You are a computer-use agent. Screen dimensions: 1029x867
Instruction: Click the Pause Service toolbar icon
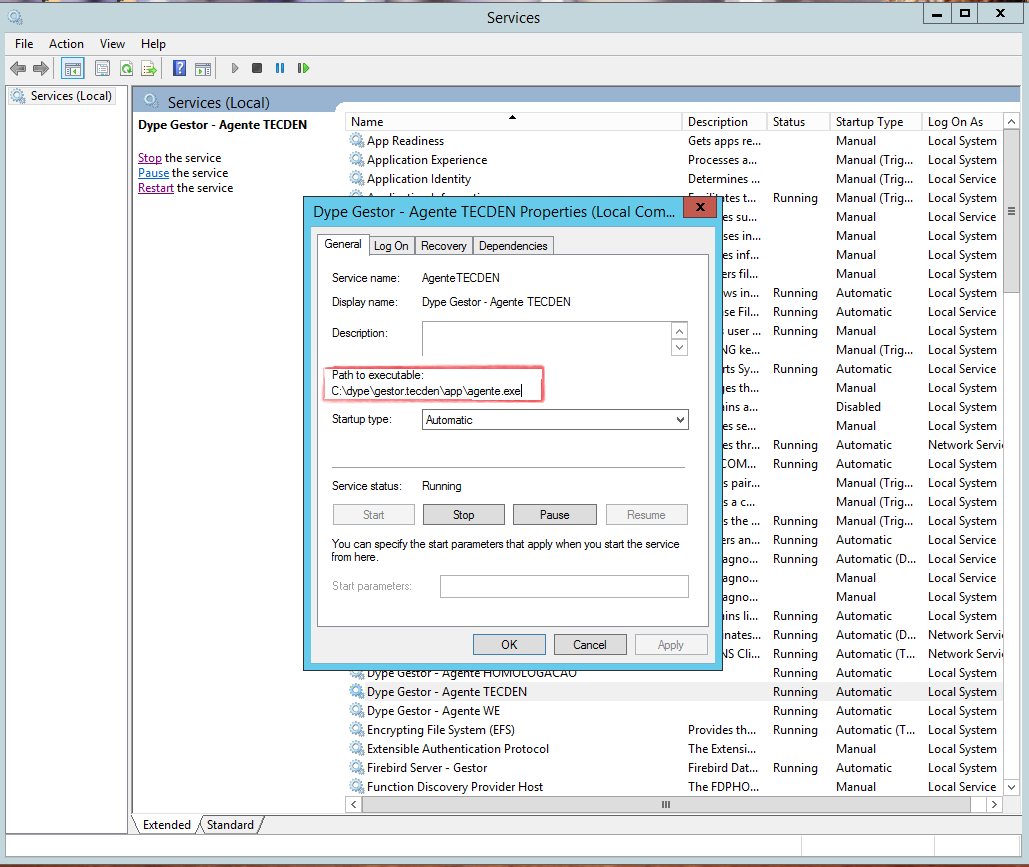tap(280, 68)
